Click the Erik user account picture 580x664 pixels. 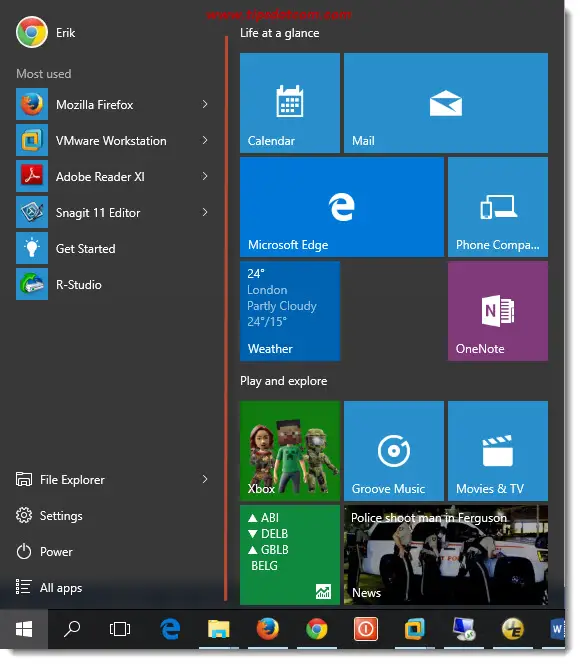pos(32,32)
